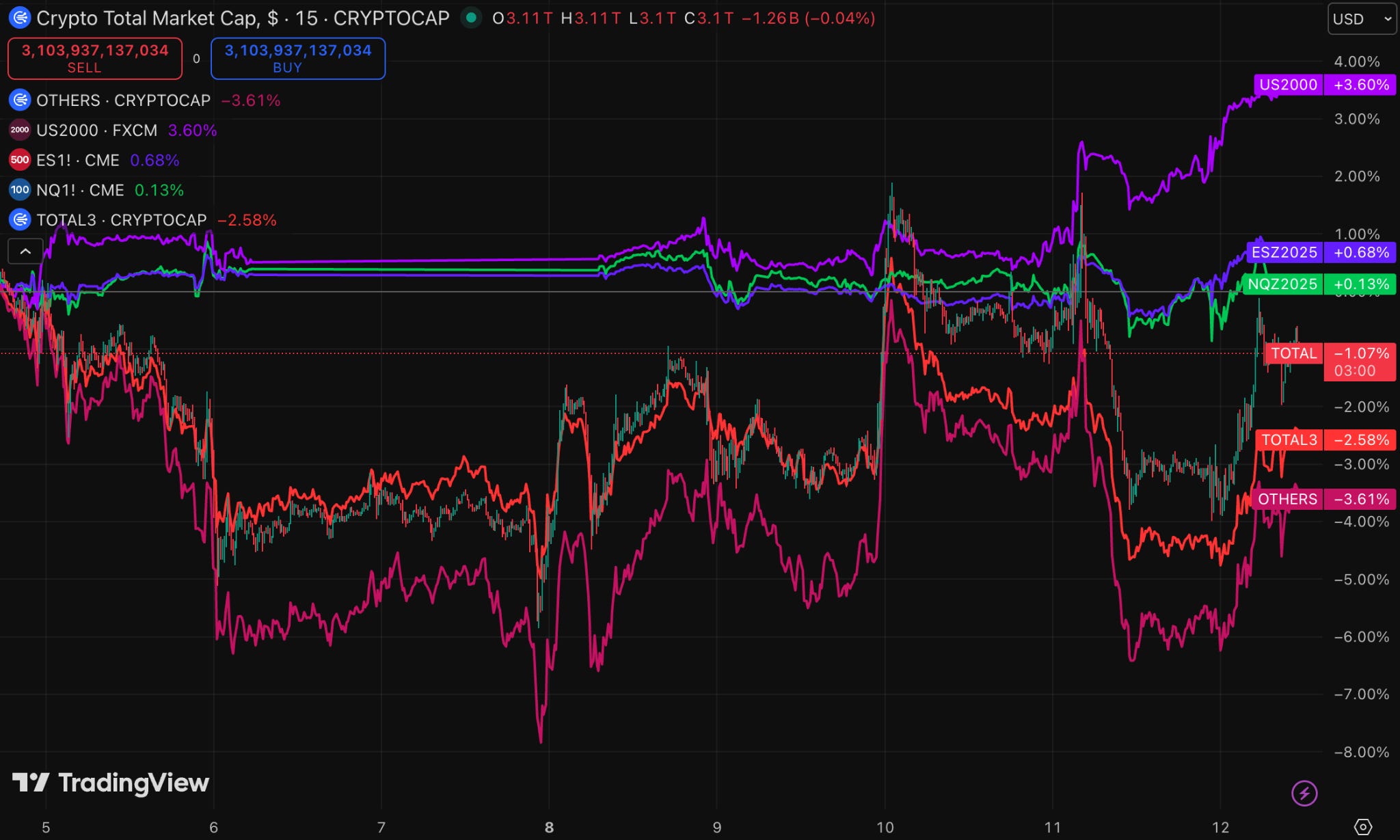Click the green NQZ2025 price label
The image size is (1400, 840).
pyautogui.click(x=1282, y=284)
